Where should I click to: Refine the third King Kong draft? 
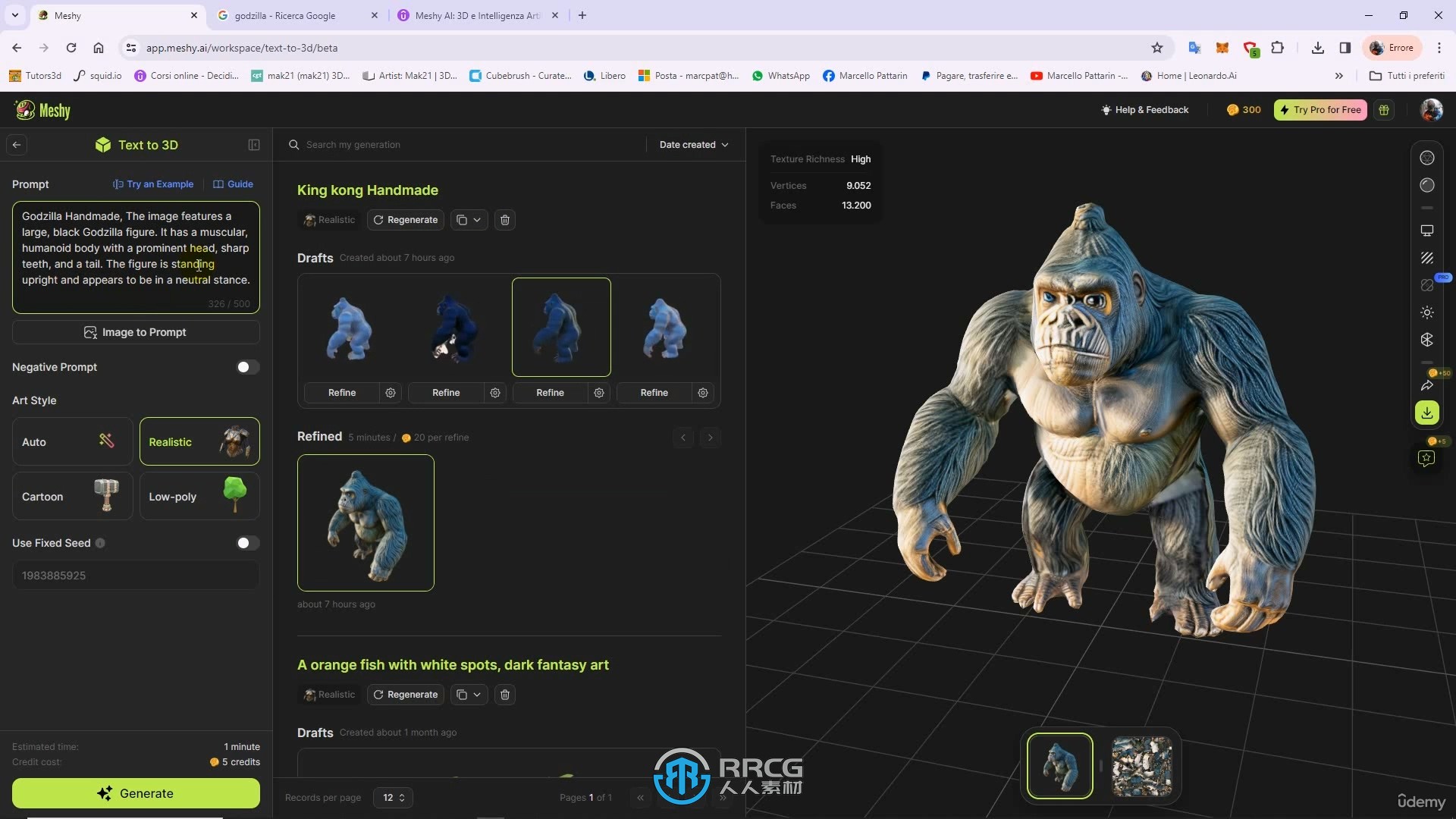point(551,393)
